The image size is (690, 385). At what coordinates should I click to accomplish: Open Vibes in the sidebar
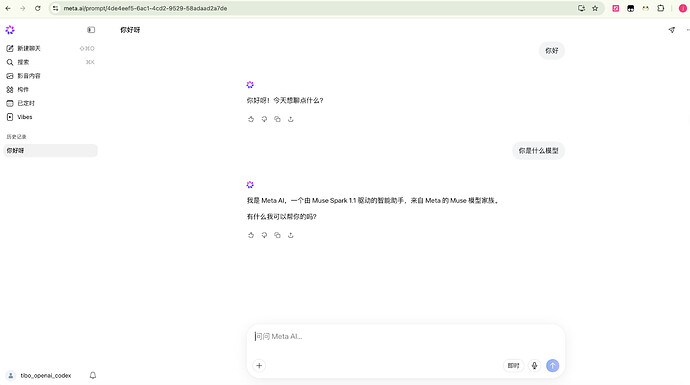click(50, 117)
